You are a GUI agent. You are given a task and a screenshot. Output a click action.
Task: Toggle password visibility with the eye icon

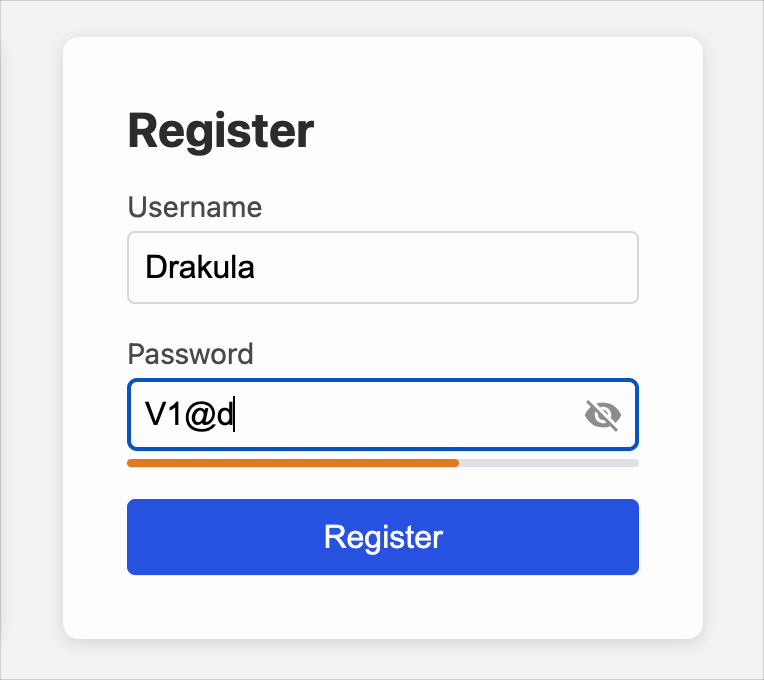[602, 415]
